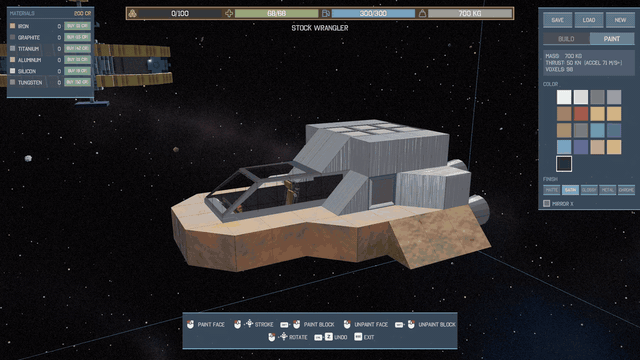Click the 0/100 cargo capacity bar
This screenshot has height=360, width=640.
pos(180,13)
